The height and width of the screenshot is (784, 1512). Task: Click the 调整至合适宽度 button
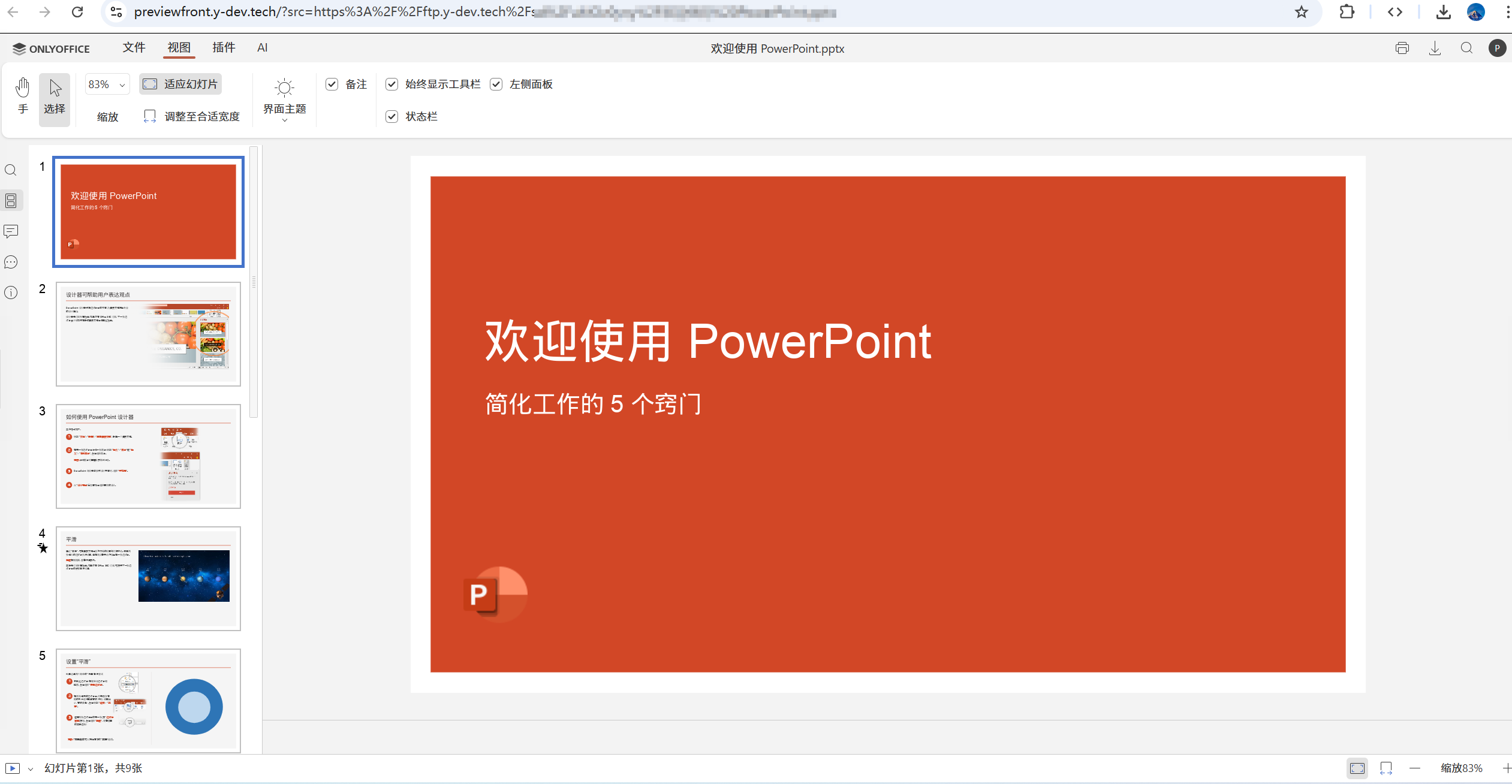pyautogui.click(x=192, y=116)
